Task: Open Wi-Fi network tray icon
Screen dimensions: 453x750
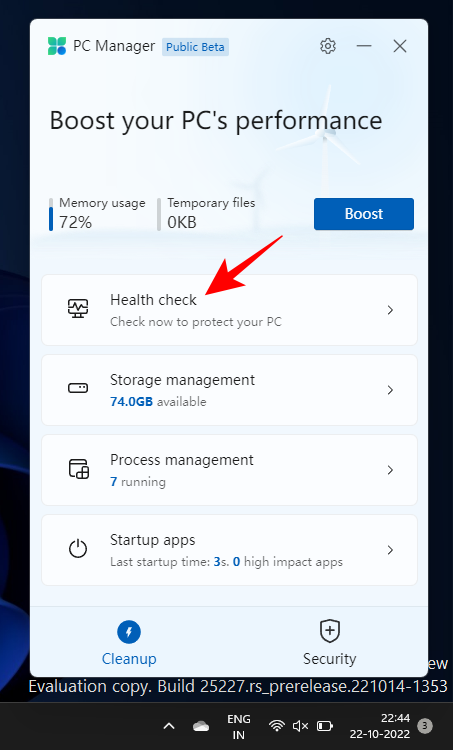Action: 276,726
